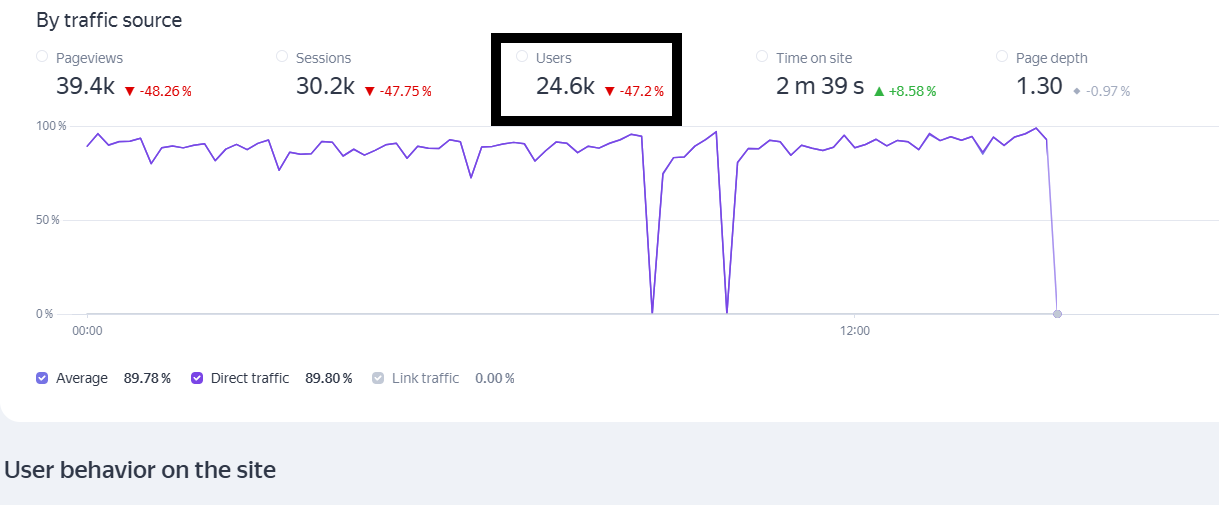This screenshot has height=505, width=1219.
Task: Click the red down arrow beside Sessions
Action: point(369,91)
